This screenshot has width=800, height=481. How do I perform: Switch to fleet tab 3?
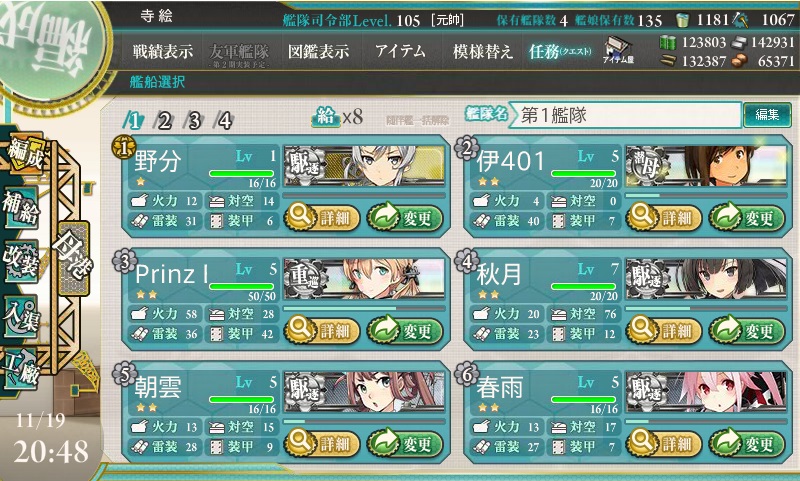point(194,121)
